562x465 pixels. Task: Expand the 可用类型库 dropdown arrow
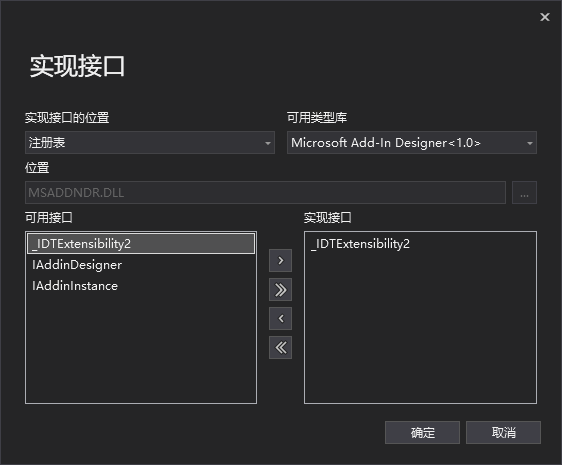point(529,143)
